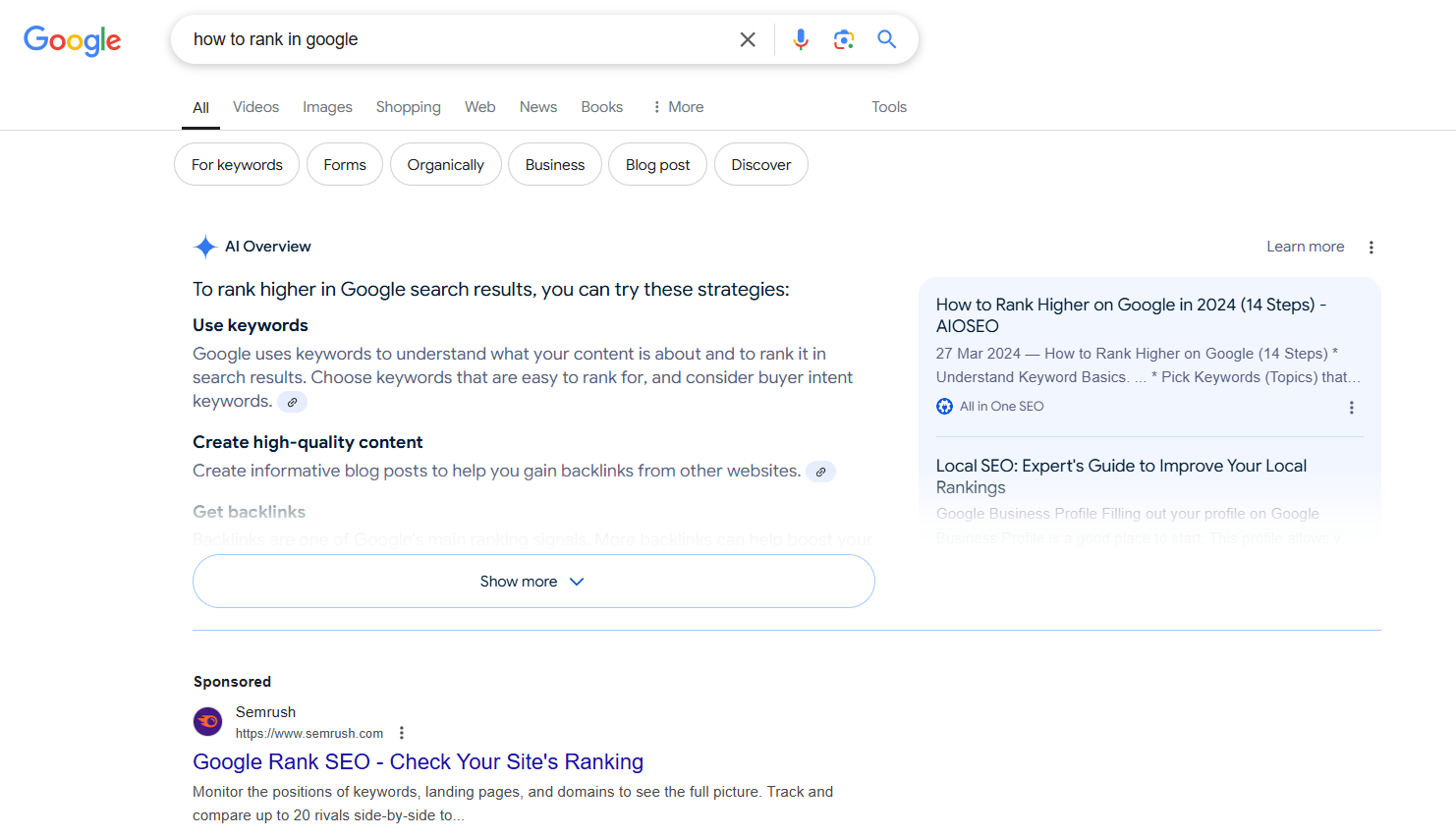Click Learn more about AI Overview
Screen dimensions: 1456x838
(1305, 247)
